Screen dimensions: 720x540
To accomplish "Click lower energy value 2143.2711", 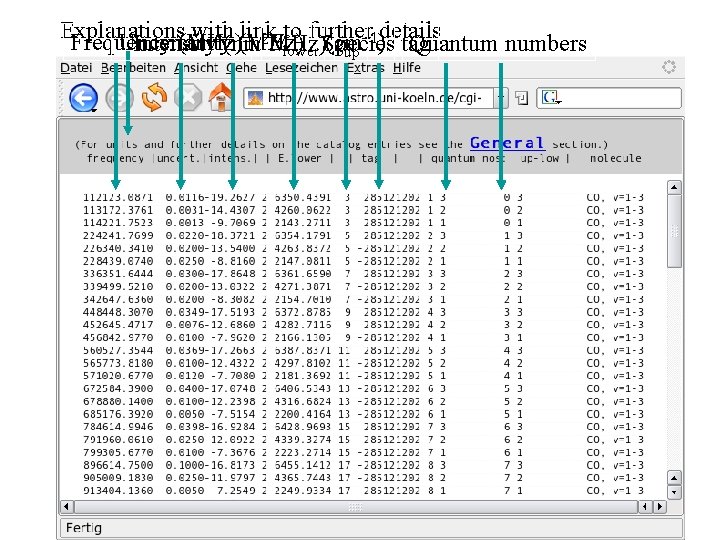I will click(303, 223).
